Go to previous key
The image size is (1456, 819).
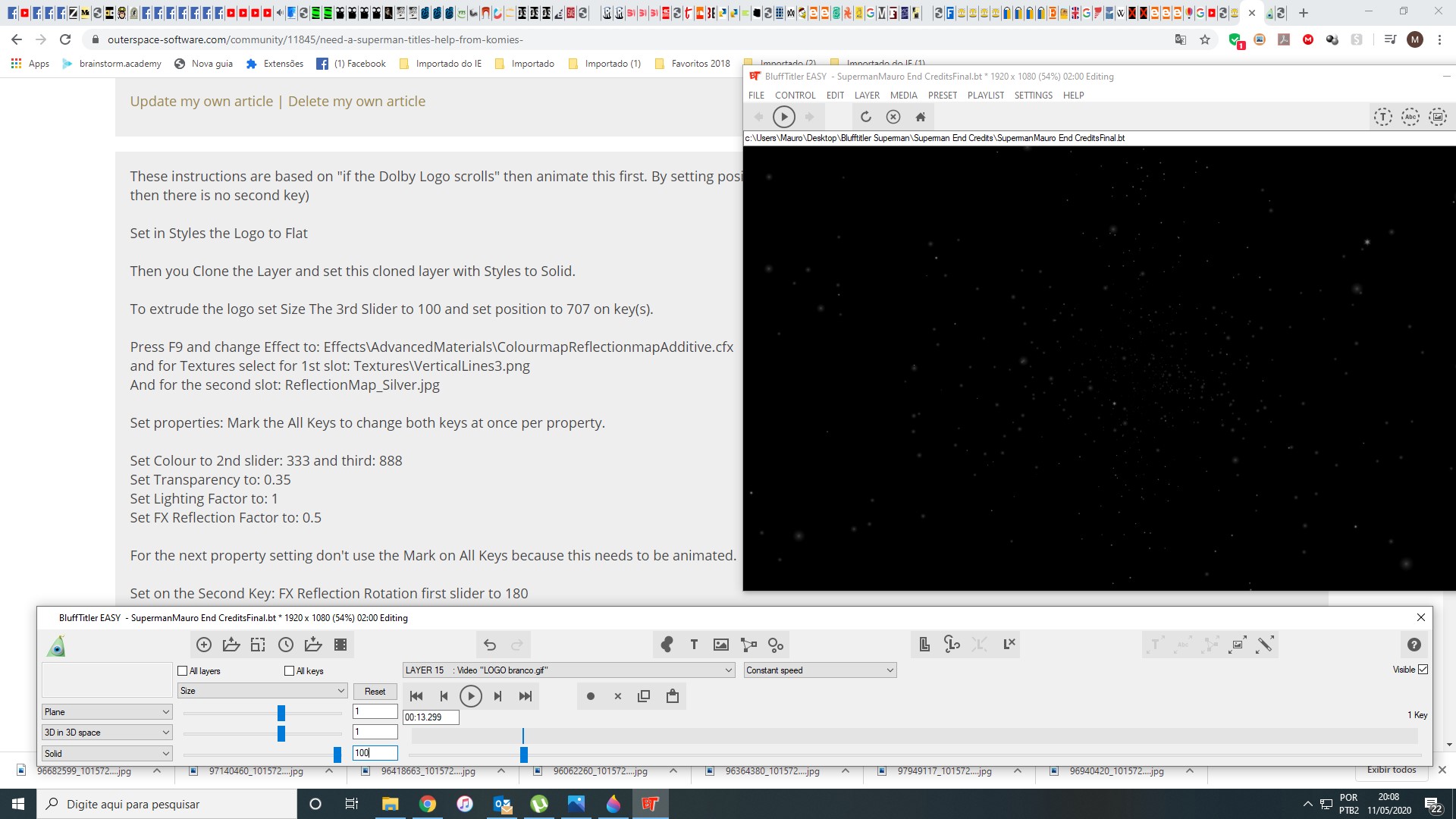coord(444,696)
